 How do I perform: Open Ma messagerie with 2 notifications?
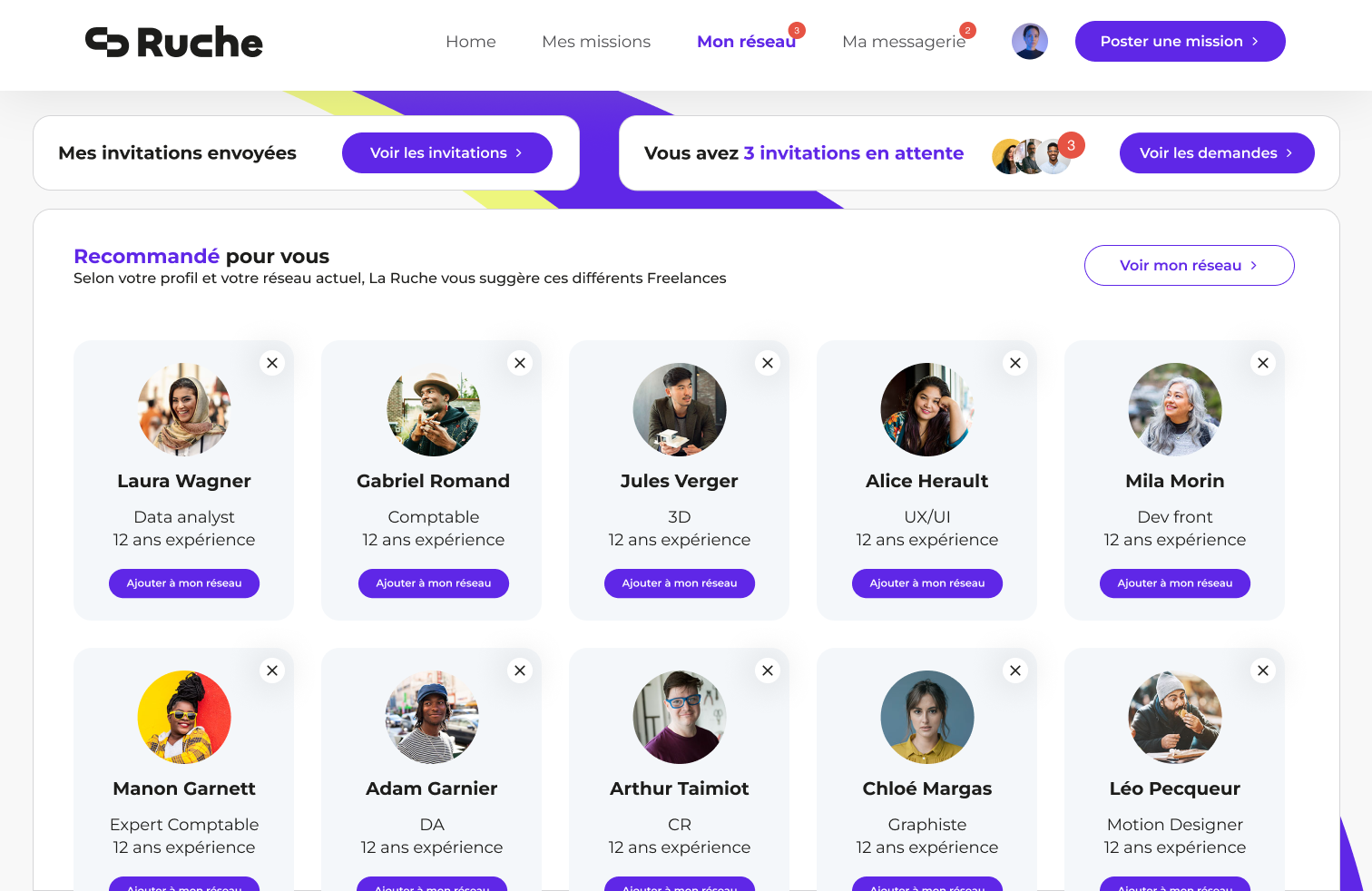[904, 42]
